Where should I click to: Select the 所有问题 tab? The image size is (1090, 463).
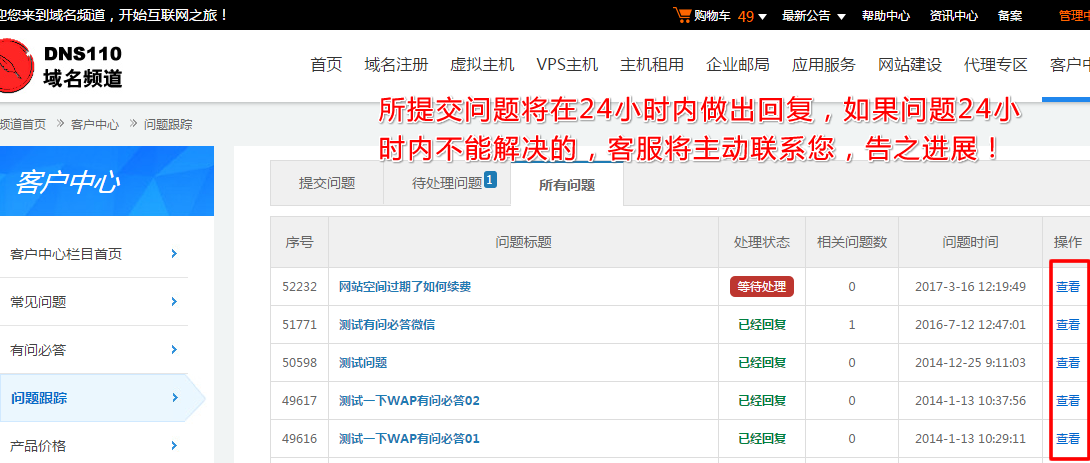coord(567,185)
